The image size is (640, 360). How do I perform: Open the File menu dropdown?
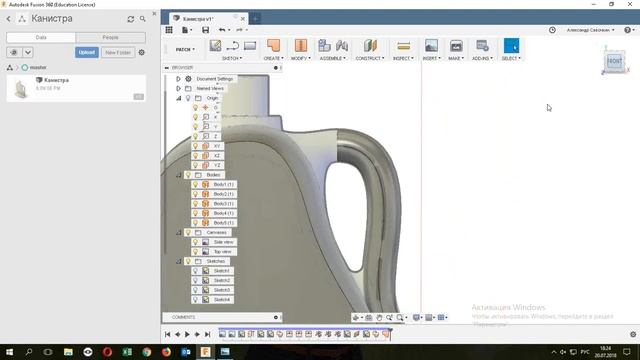click(x=187, y=30)
